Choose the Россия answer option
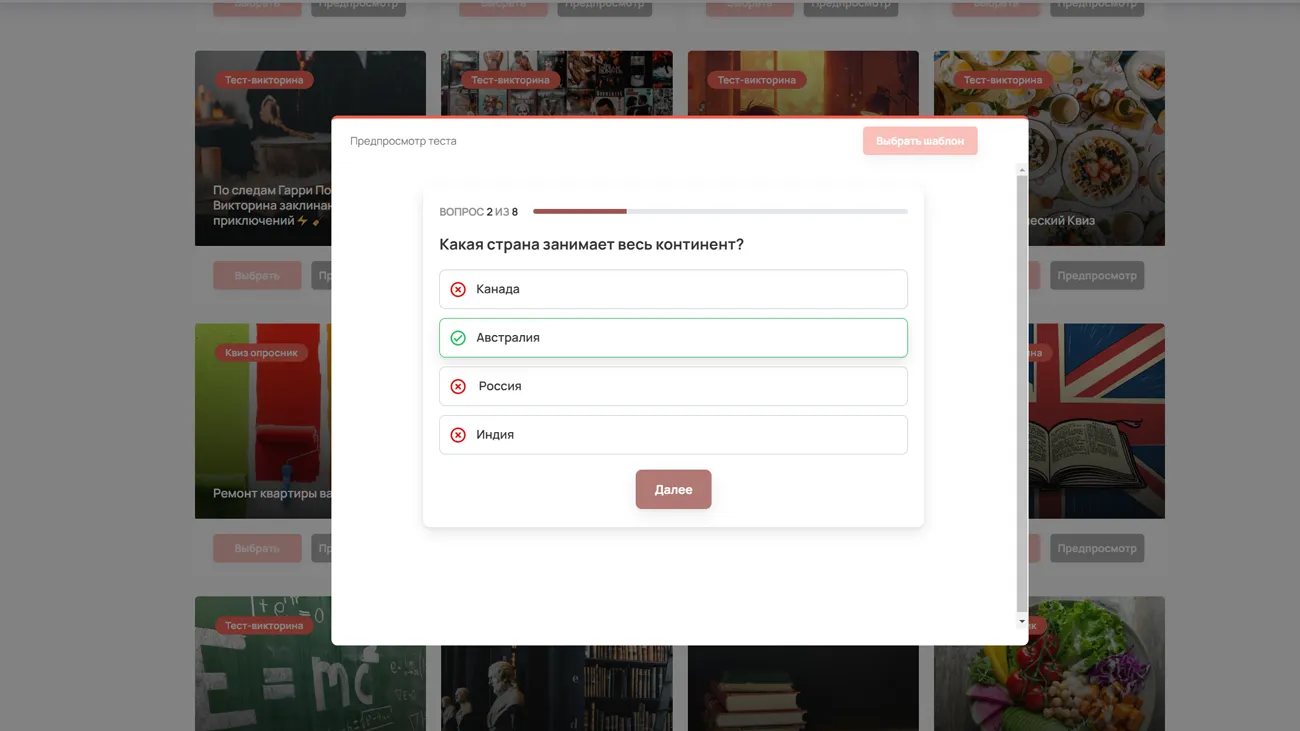Screen dimensions: 1300x731 coord(673,386)
